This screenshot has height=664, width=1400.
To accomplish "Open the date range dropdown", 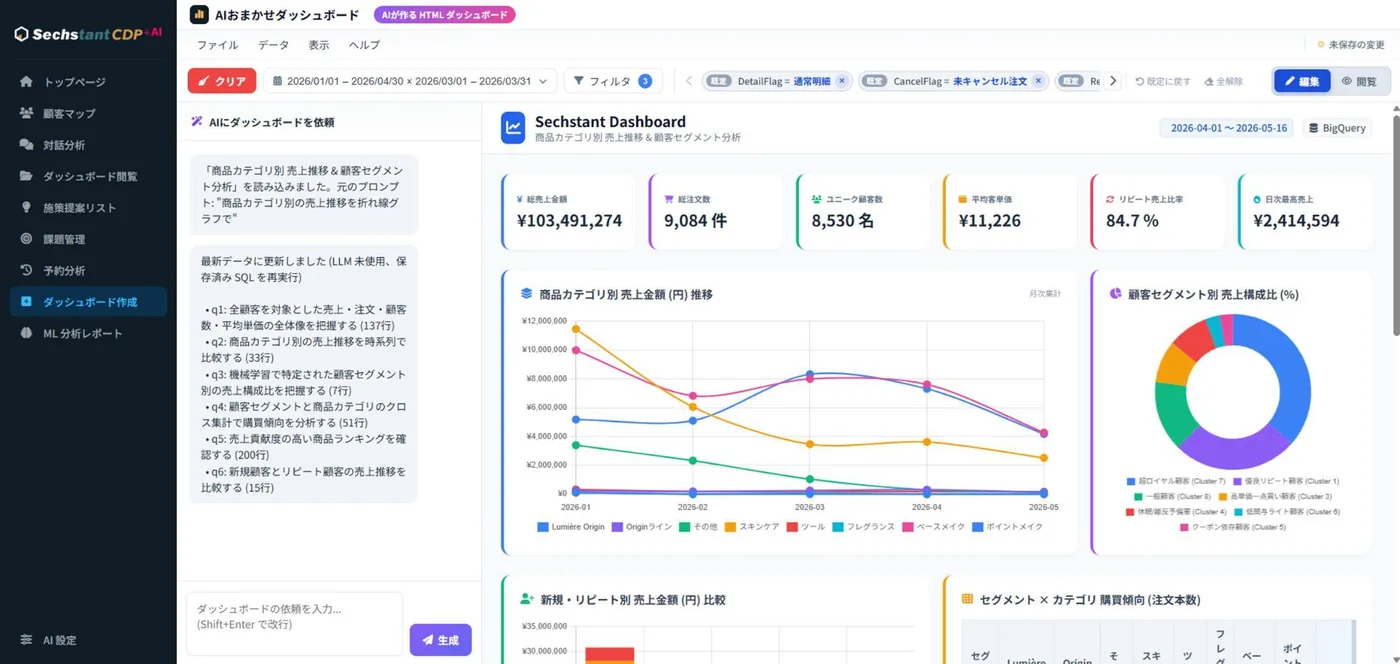I will coord(410,81).
